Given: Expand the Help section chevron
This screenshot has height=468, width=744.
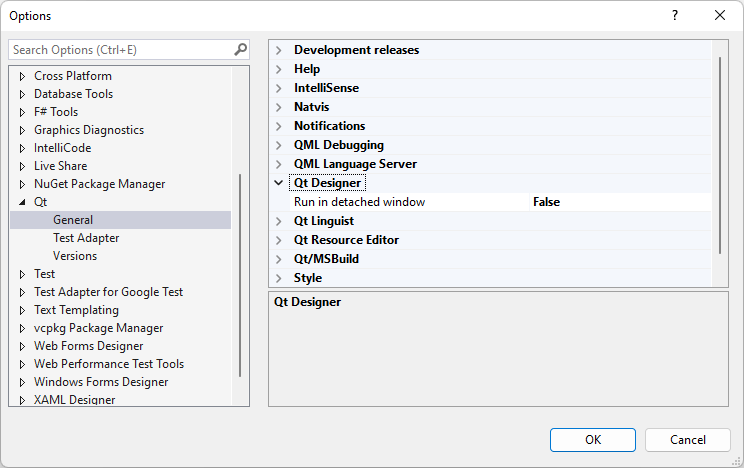Looking at the screenshot, I should click(279, 69).
